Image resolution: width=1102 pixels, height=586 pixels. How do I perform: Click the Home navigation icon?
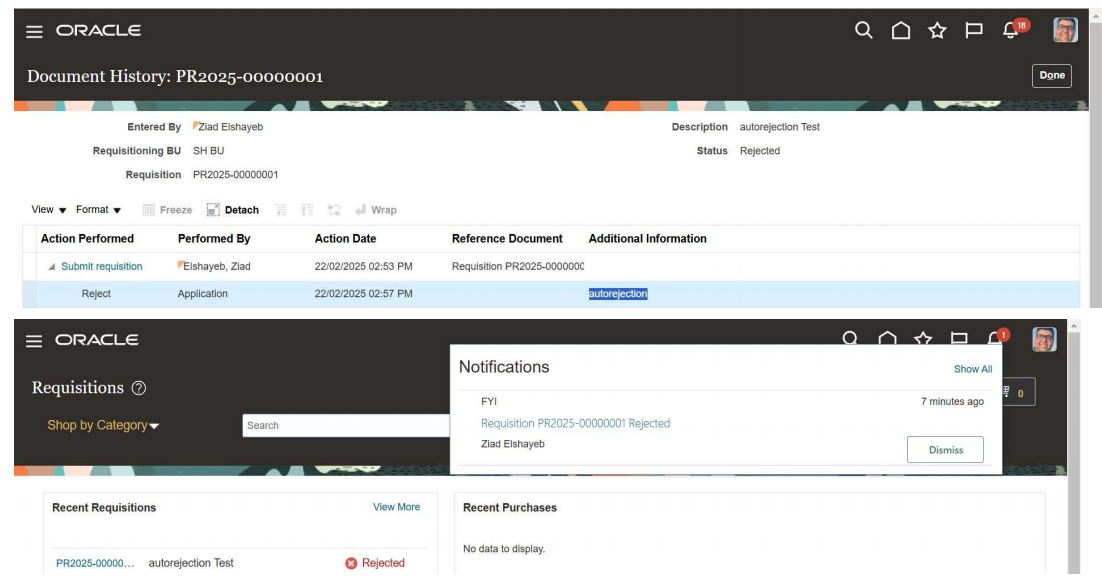coord(899,30)
